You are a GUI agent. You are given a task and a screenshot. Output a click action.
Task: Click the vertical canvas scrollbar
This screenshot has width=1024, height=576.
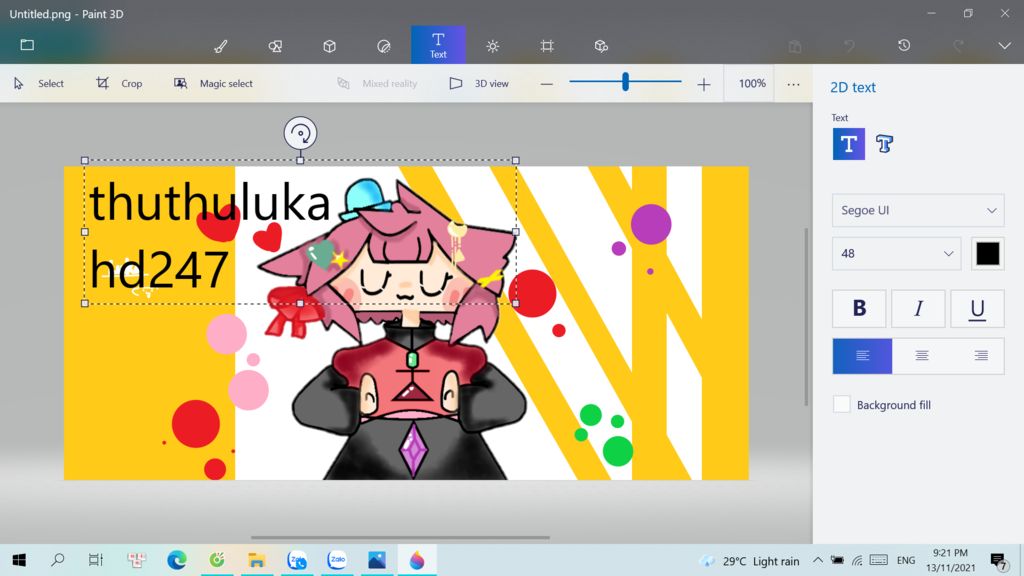(807, 317)
